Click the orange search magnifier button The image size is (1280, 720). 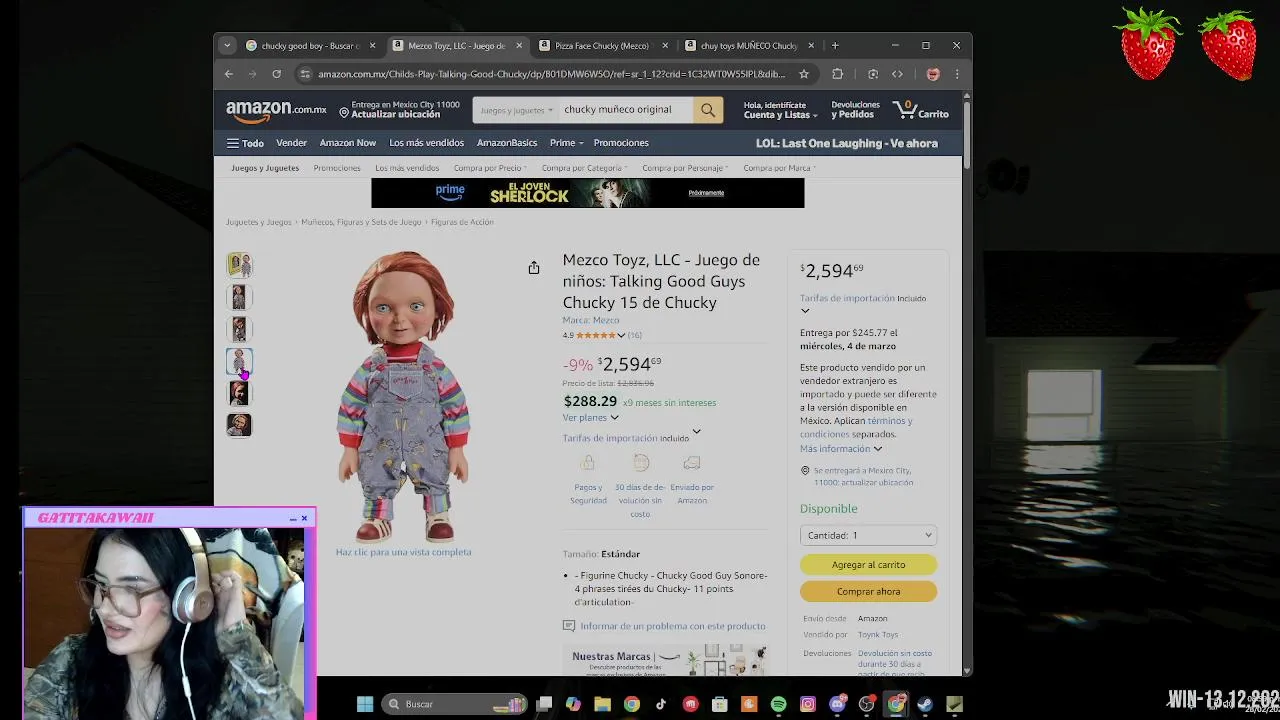point(708,110)
